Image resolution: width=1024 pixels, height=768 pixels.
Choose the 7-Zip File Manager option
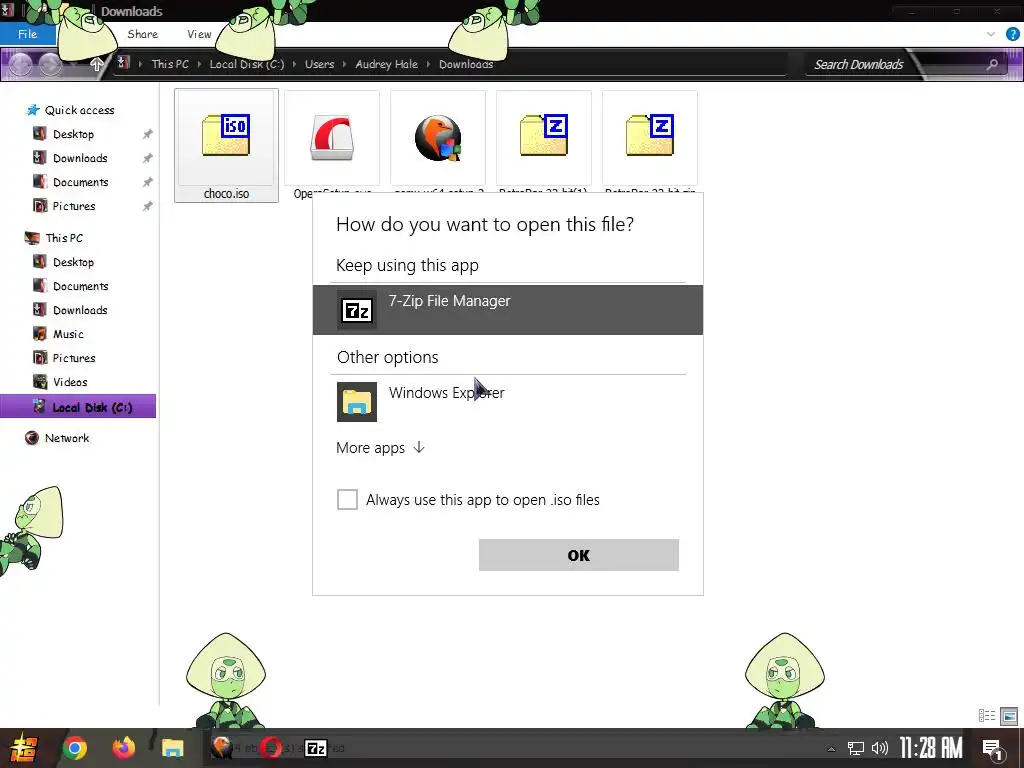(507, 310)
